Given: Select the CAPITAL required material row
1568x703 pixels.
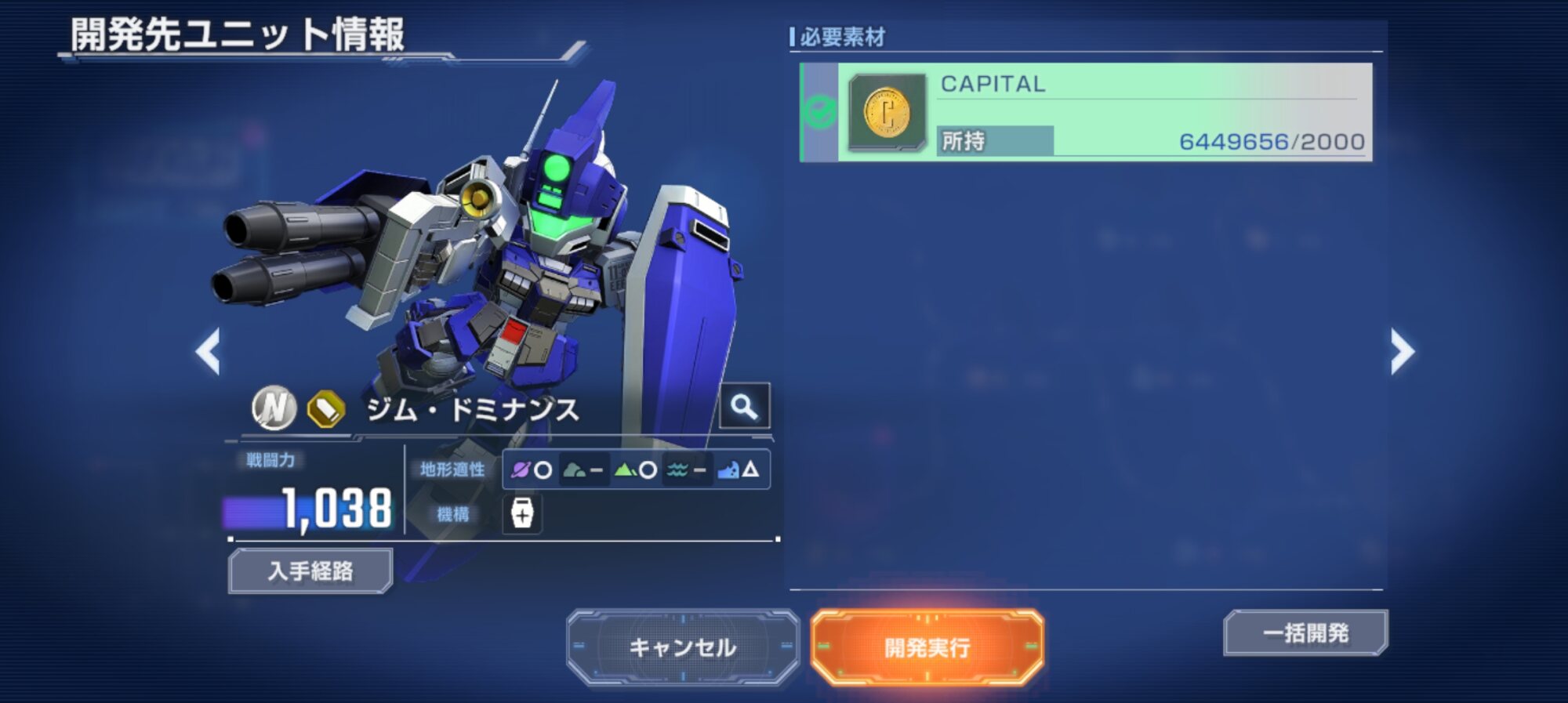Looking at the screenshot, I should [1086, 112].
